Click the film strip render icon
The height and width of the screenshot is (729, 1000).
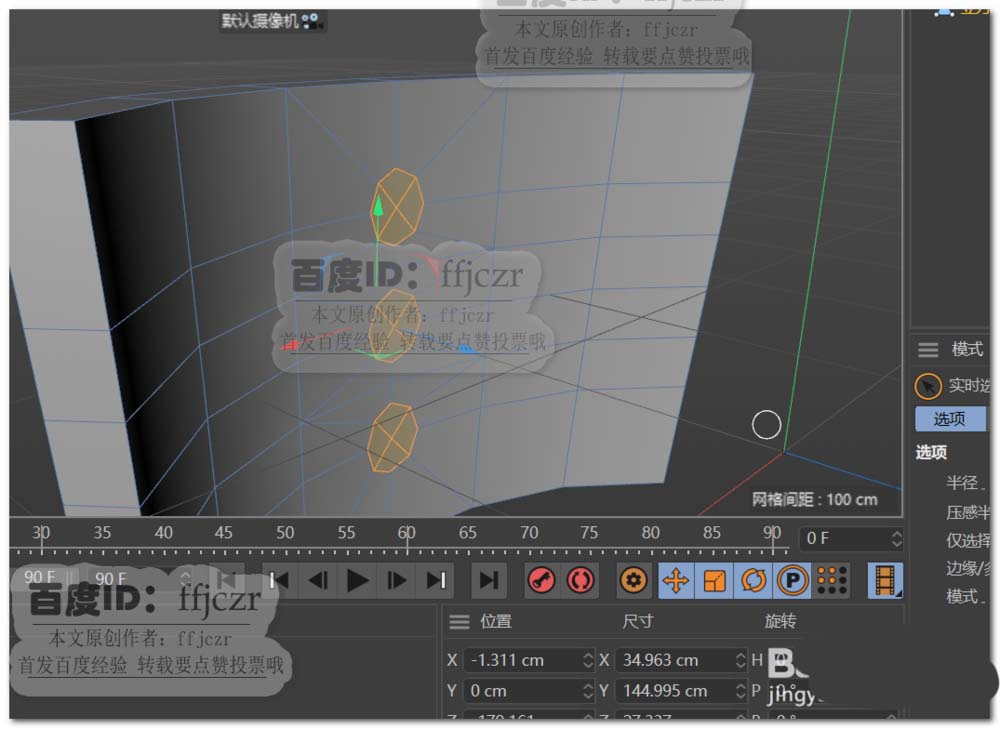pyautogui.click(x=885, y=580)
